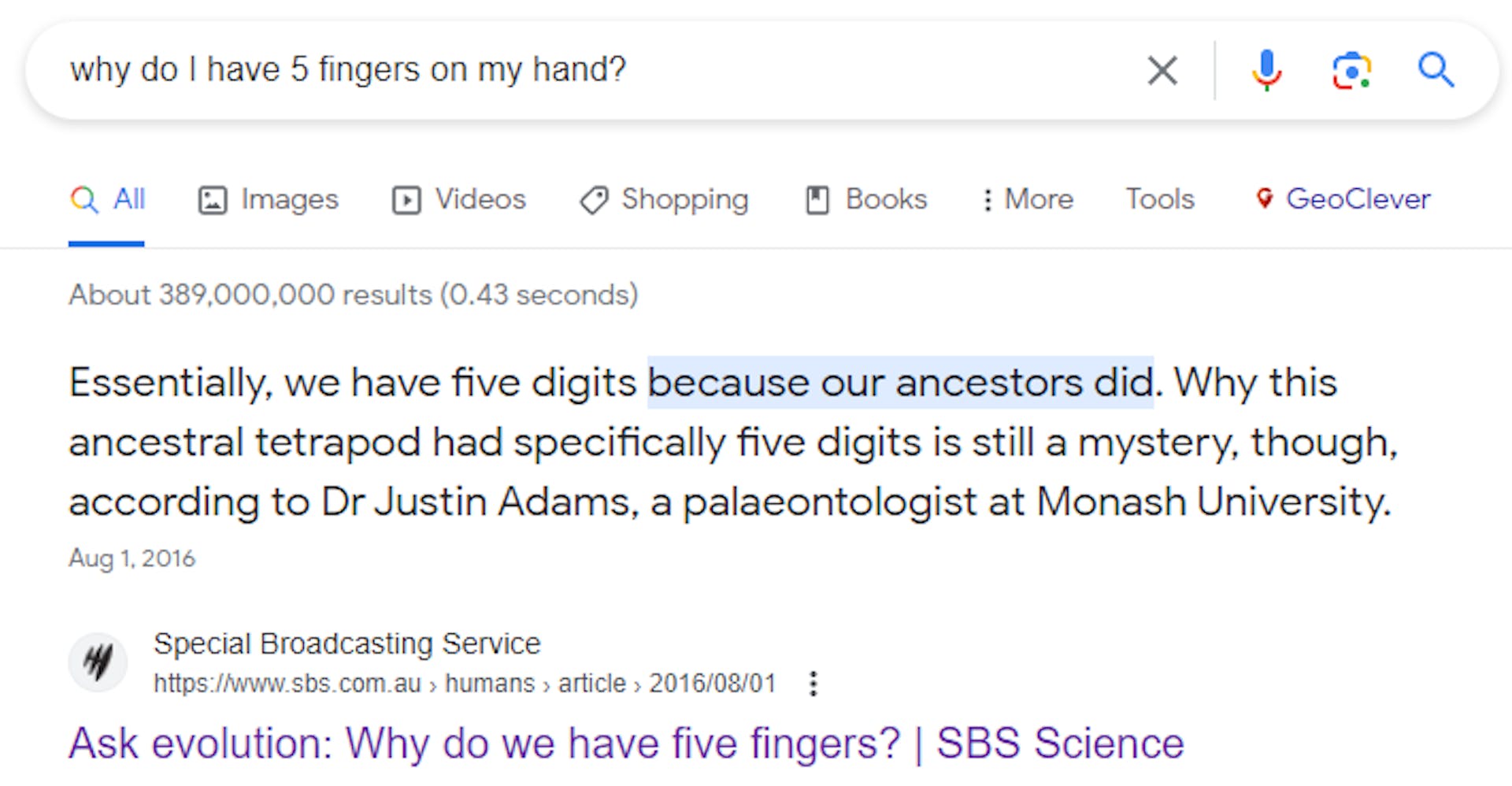Click the sbs.com.au URL breadcrumb
1512x786 pixels.
click(x=465, y=683)
